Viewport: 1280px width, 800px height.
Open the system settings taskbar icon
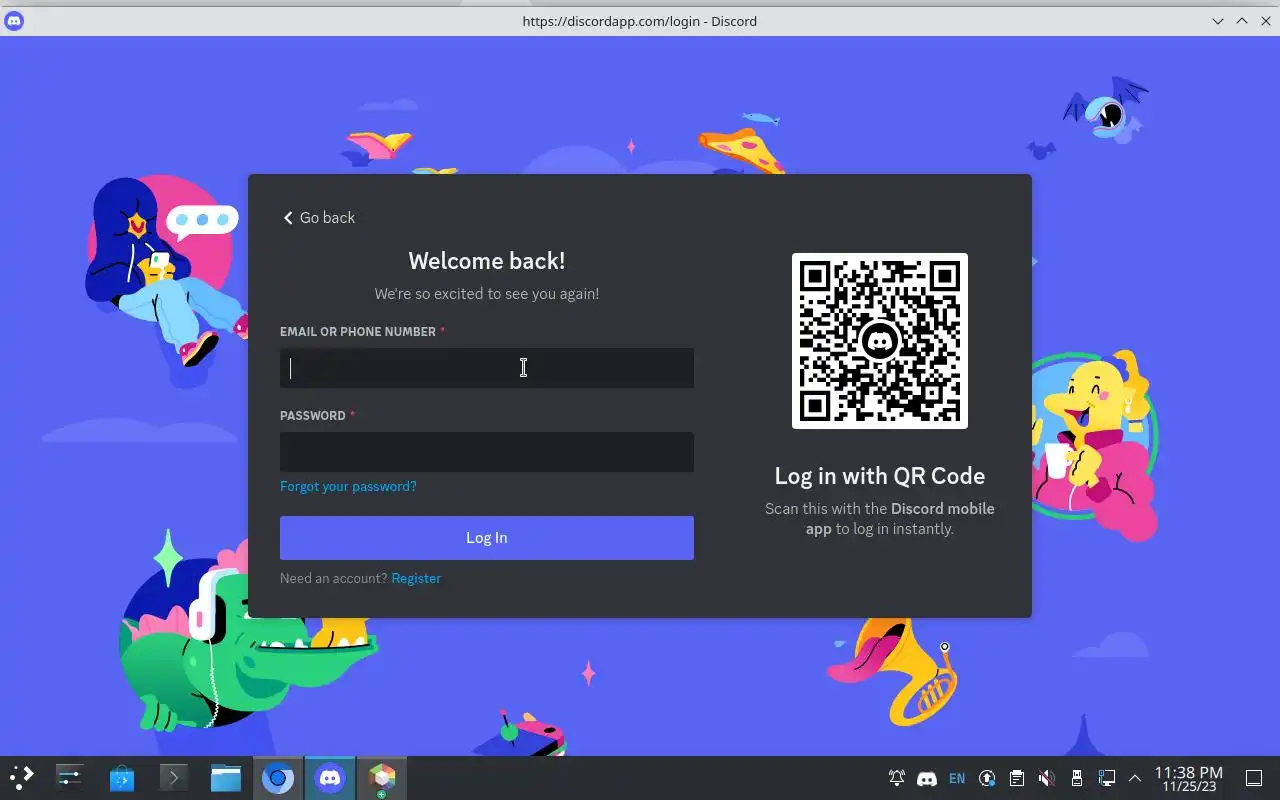69,777
